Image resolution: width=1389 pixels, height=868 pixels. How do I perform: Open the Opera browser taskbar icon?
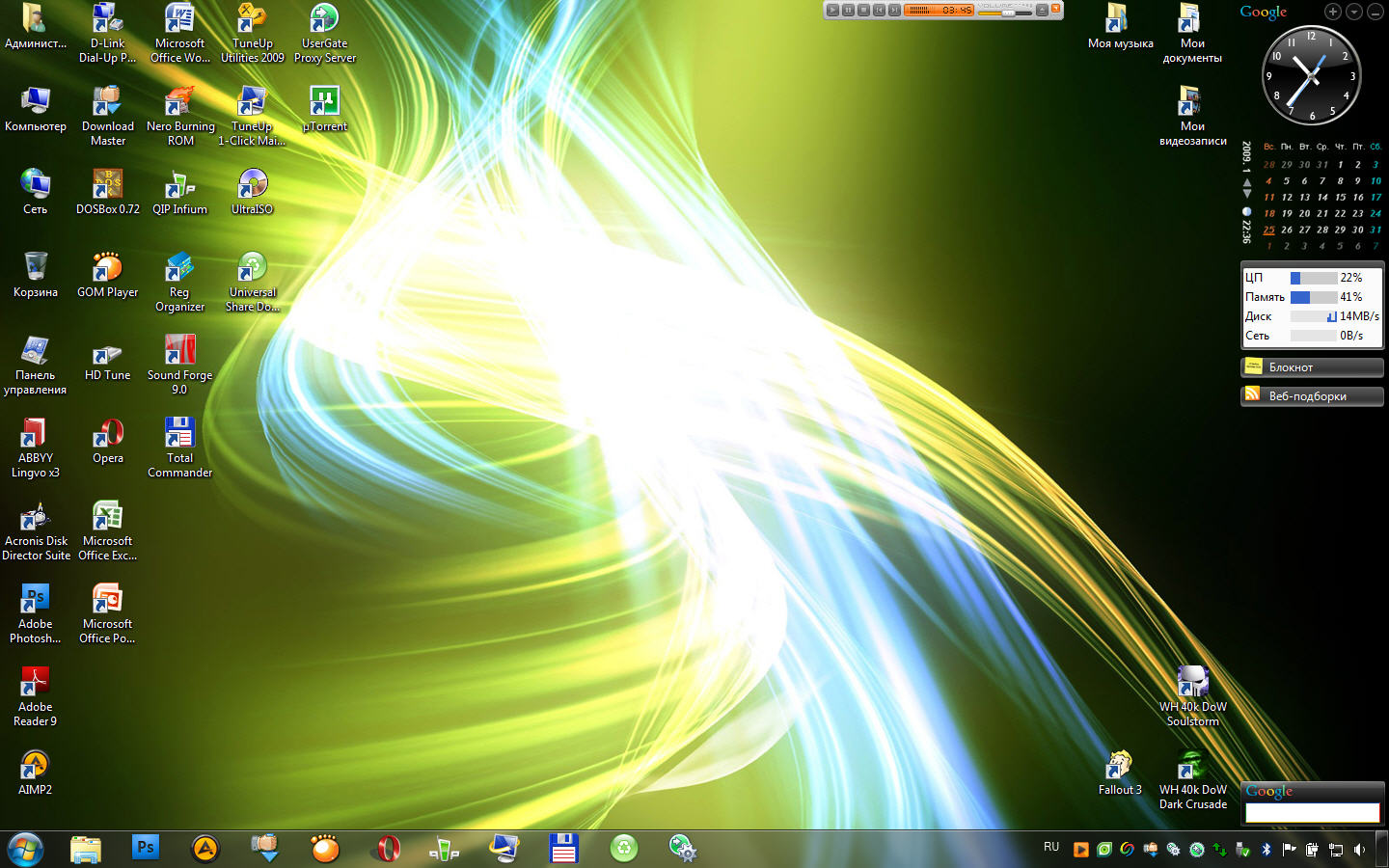[x=388, y=849]
